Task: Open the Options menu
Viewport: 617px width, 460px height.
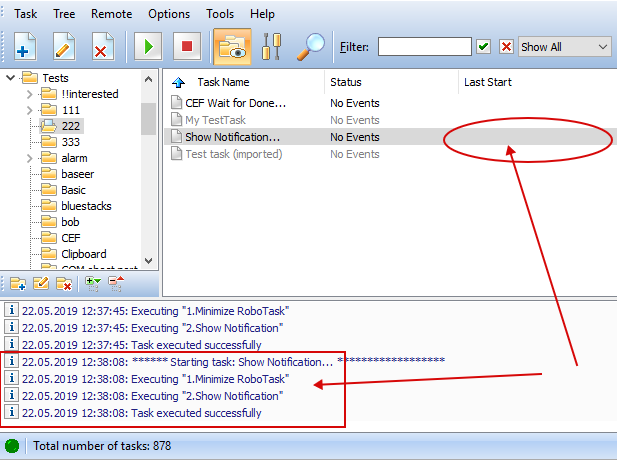Action: click(169, 14)
